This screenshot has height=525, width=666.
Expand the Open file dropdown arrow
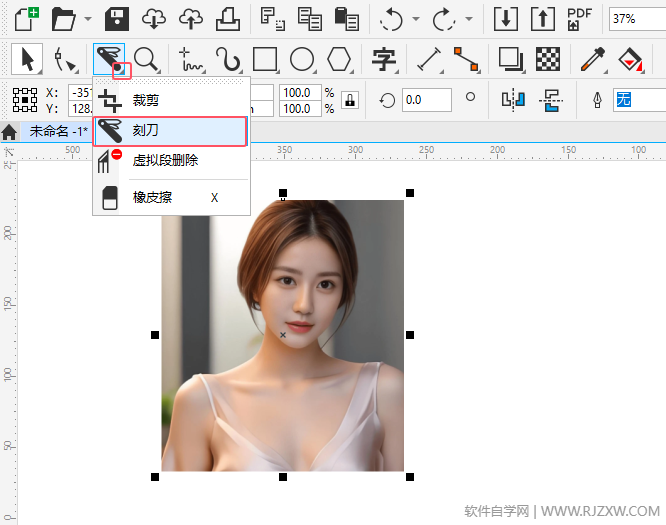87,19
